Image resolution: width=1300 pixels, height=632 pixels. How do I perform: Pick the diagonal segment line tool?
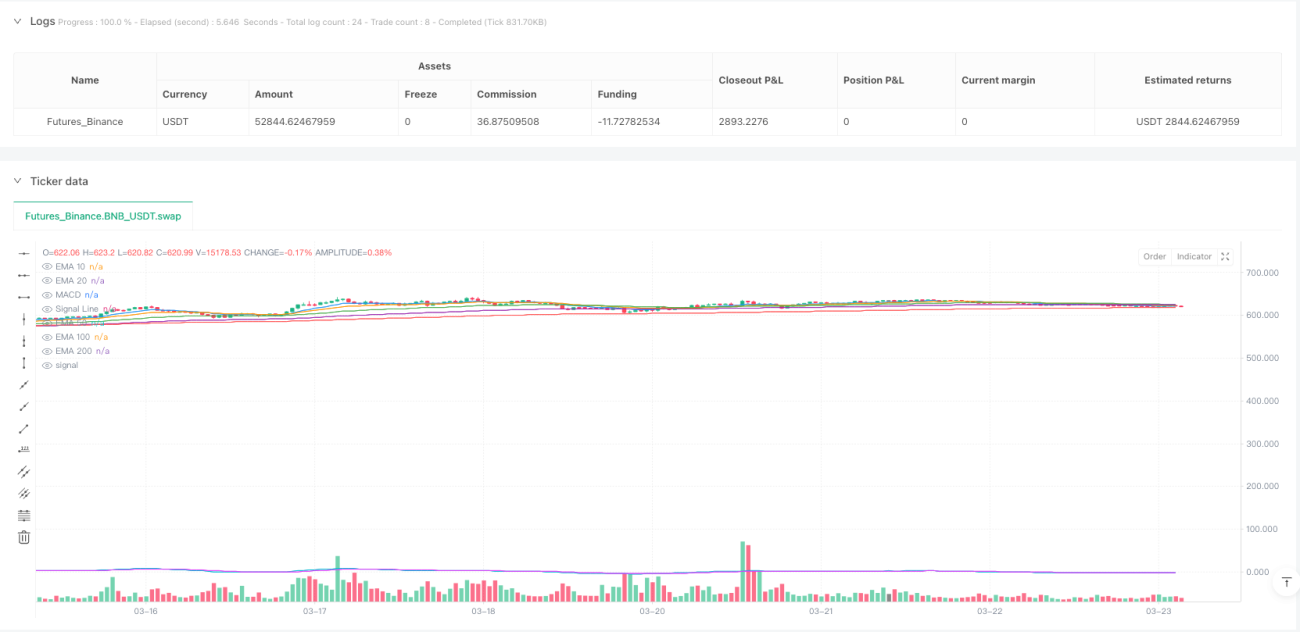coord(25,427)
